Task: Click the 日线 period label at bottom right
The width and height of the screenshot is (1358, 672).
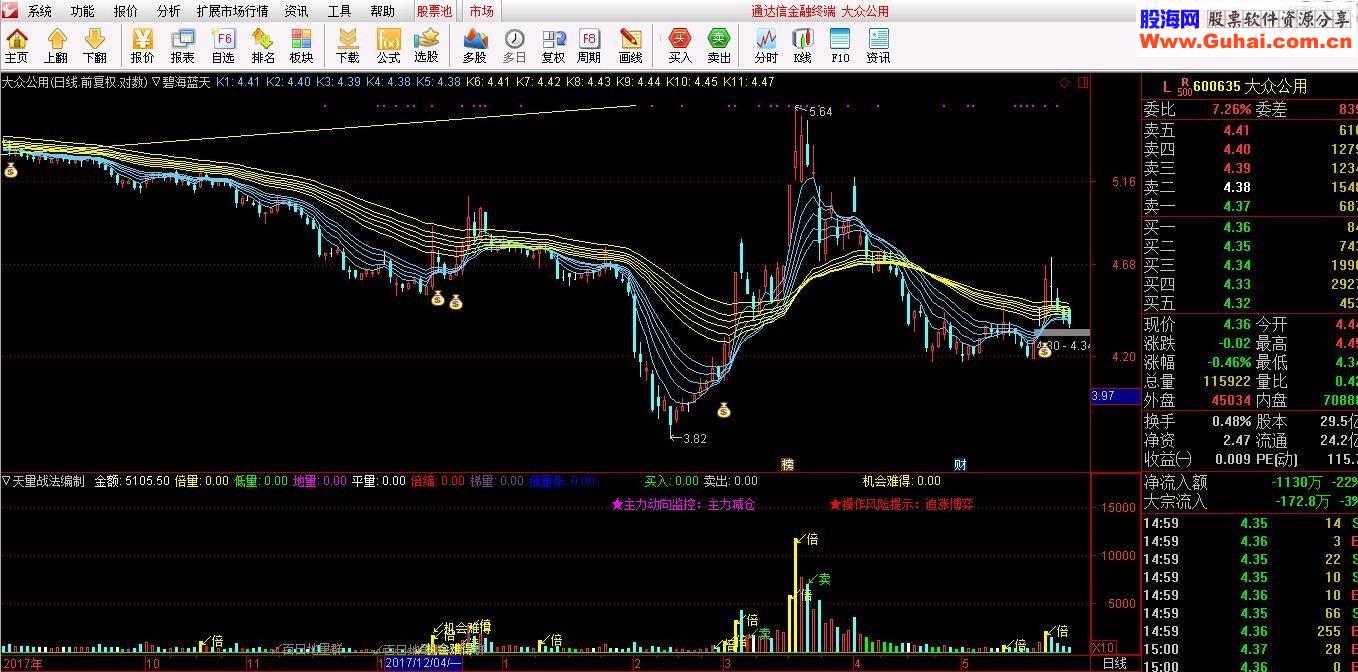Action: (x=1114, y=663)
